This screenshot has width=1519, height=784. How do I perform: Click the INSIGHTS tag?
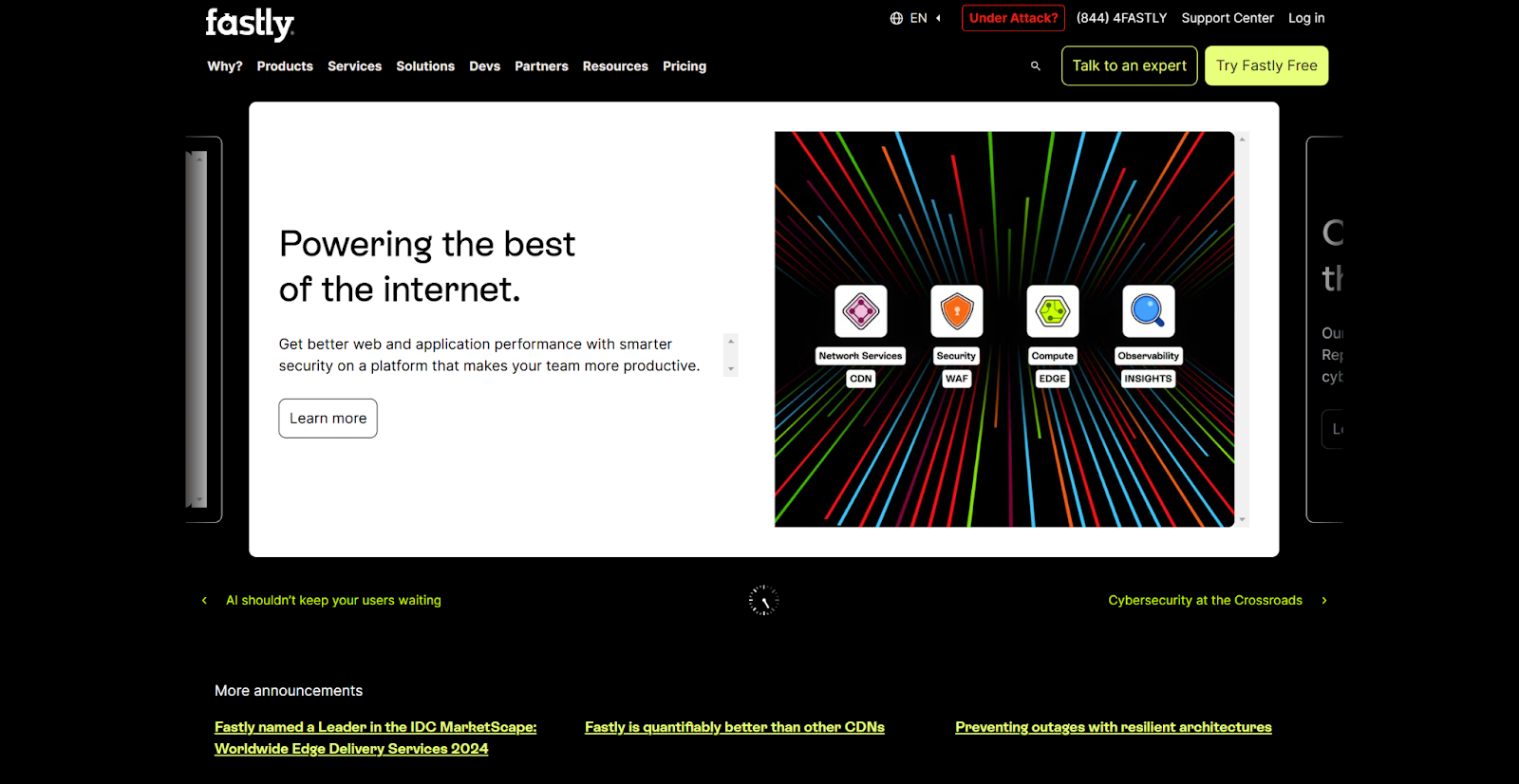(x=1149, y=379)
